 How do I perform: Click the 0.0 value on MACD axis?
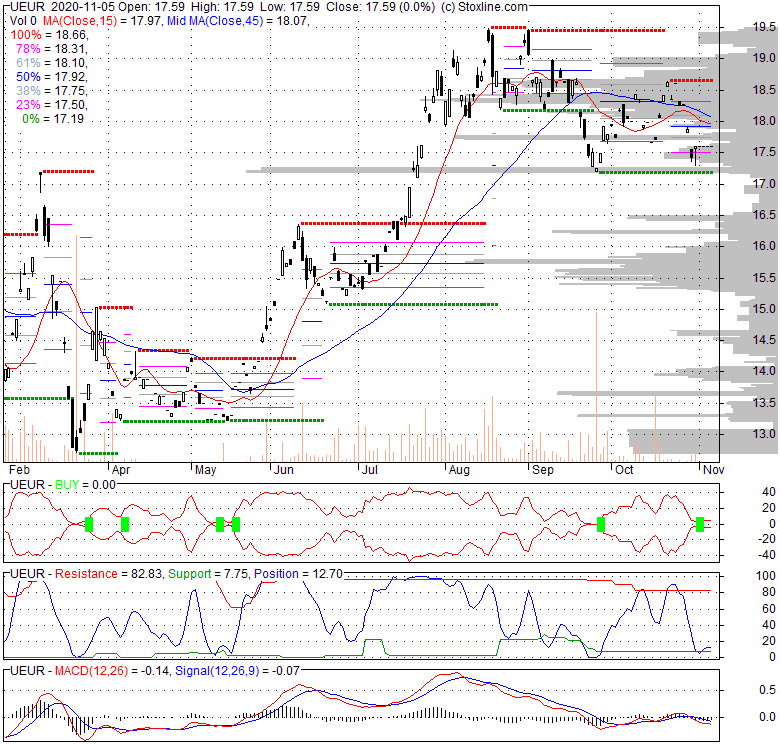[x=767, y=717]
